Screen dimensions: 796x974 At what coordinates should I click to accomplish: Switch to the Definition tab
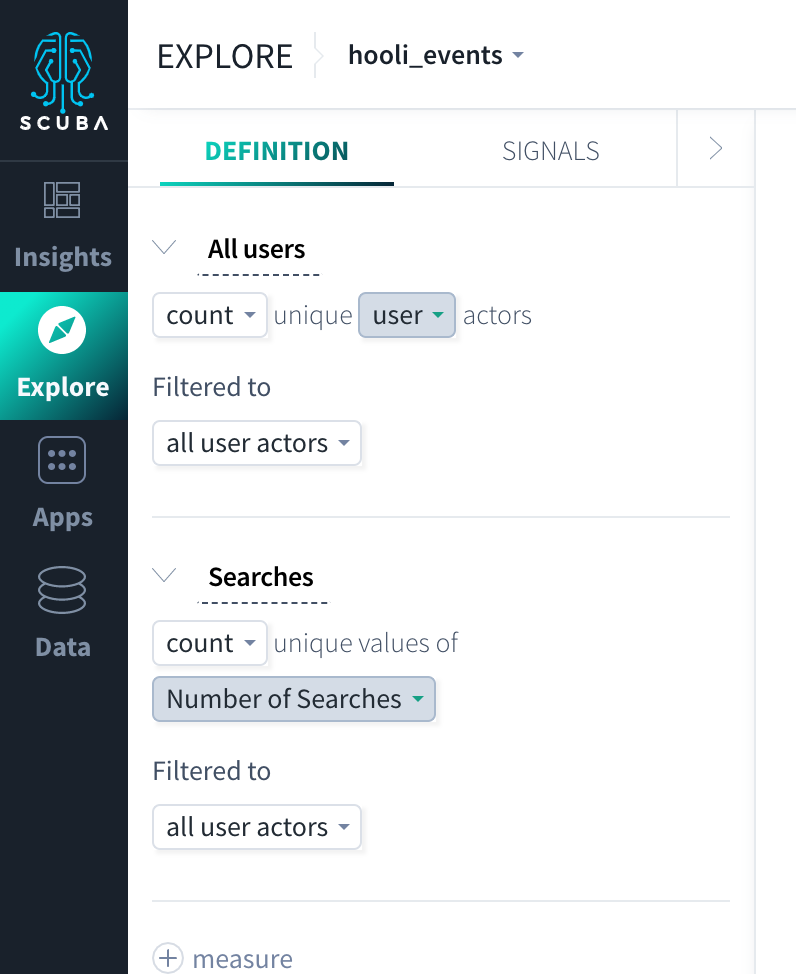[277, 151]
